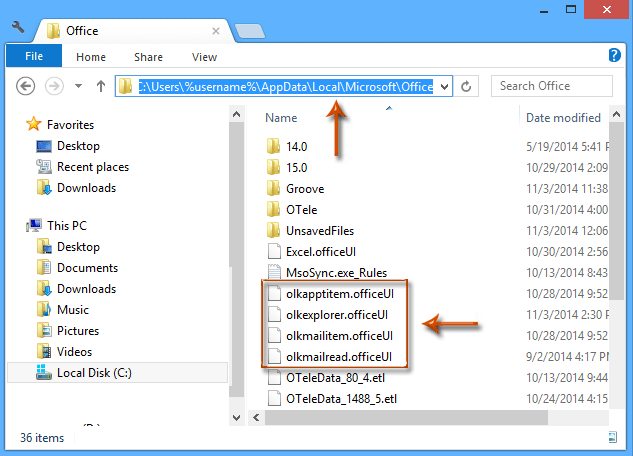Viewport: 633px width, 456px height.
Task: Switch to the View ribbon tab
Action: [204, 57]
